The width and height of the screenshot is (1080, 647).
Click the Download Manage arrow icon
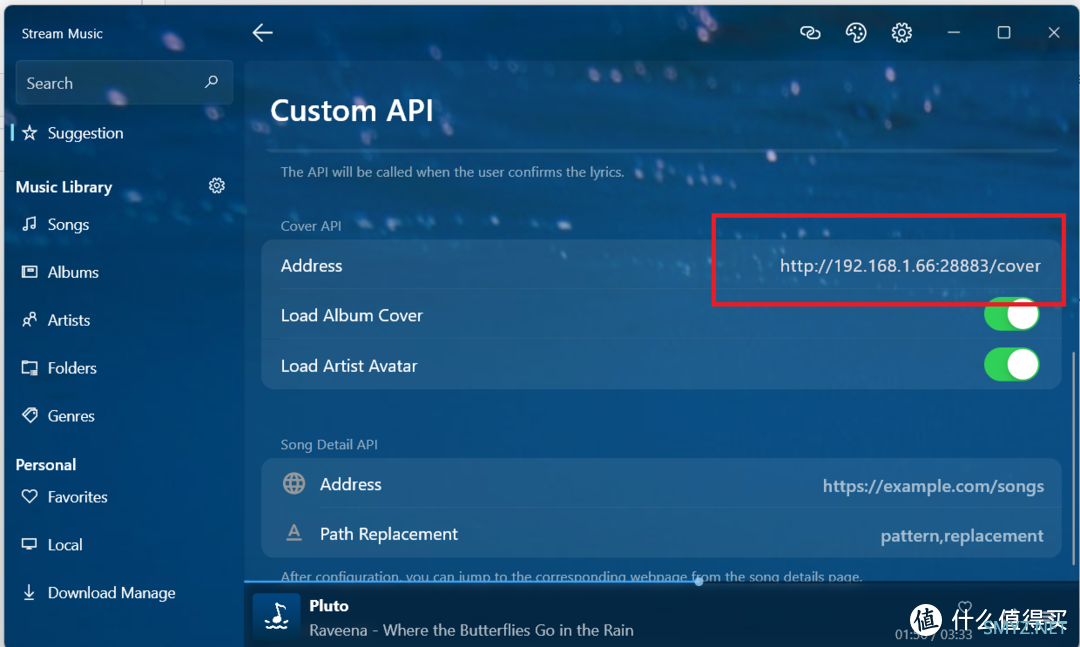30,592
